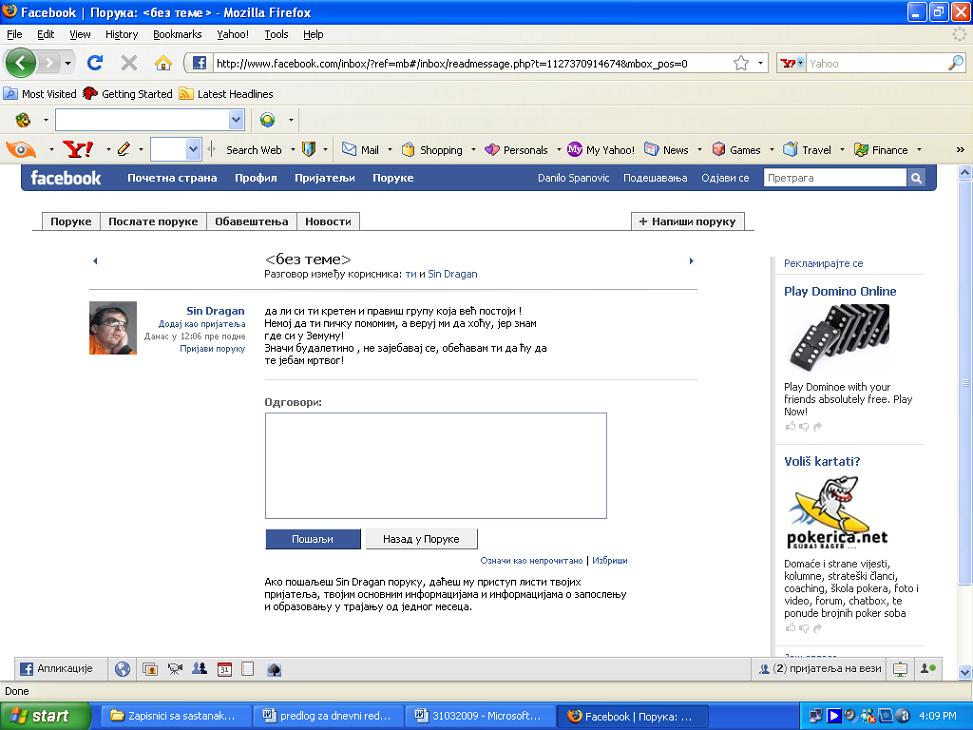This screenshot has width=973, height=730.
Task: Click inside the Одговори reply text box
Action: coord(435,465)
